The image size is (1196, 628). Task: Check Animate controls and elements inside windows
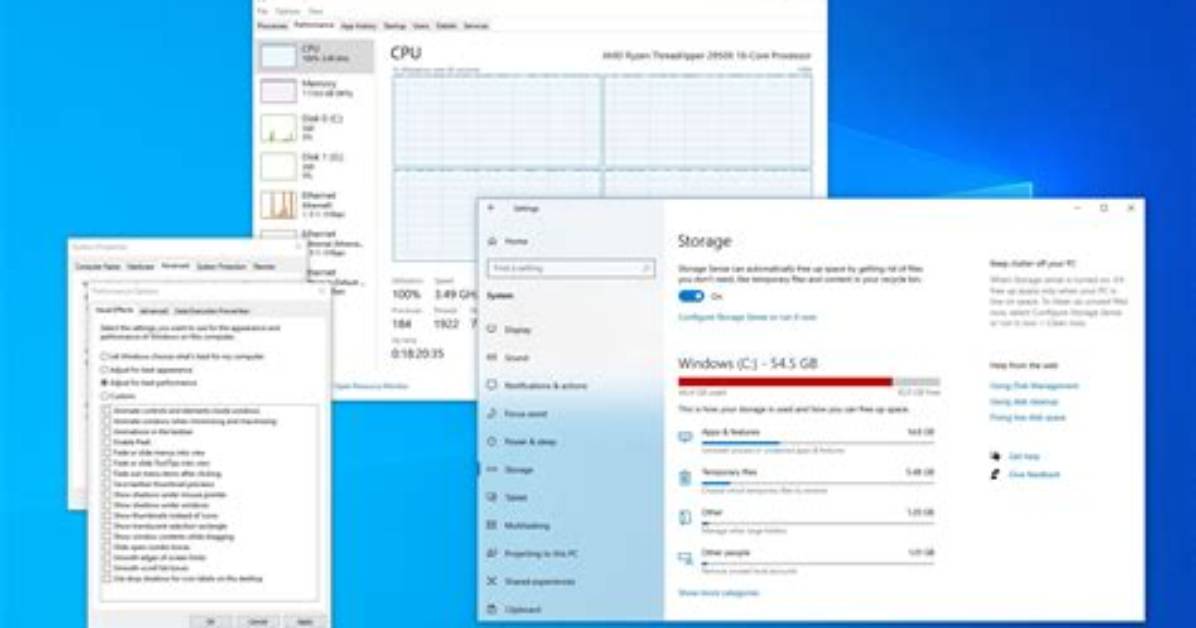(x=107, y=411)
